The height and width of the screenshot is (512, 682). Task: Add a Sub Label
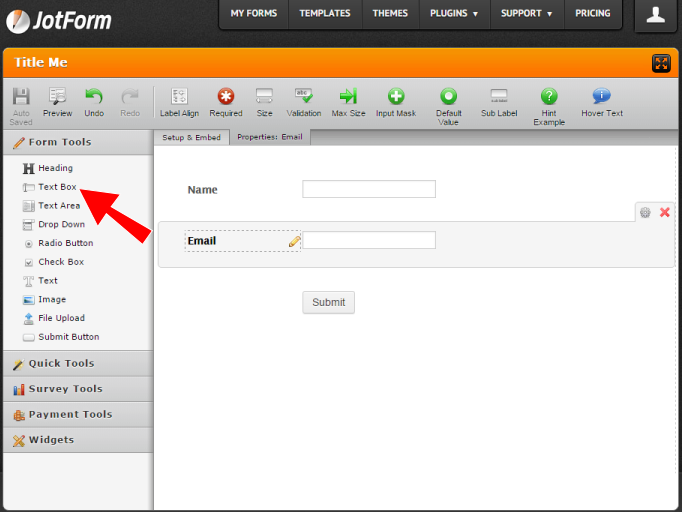pos(499,103)
